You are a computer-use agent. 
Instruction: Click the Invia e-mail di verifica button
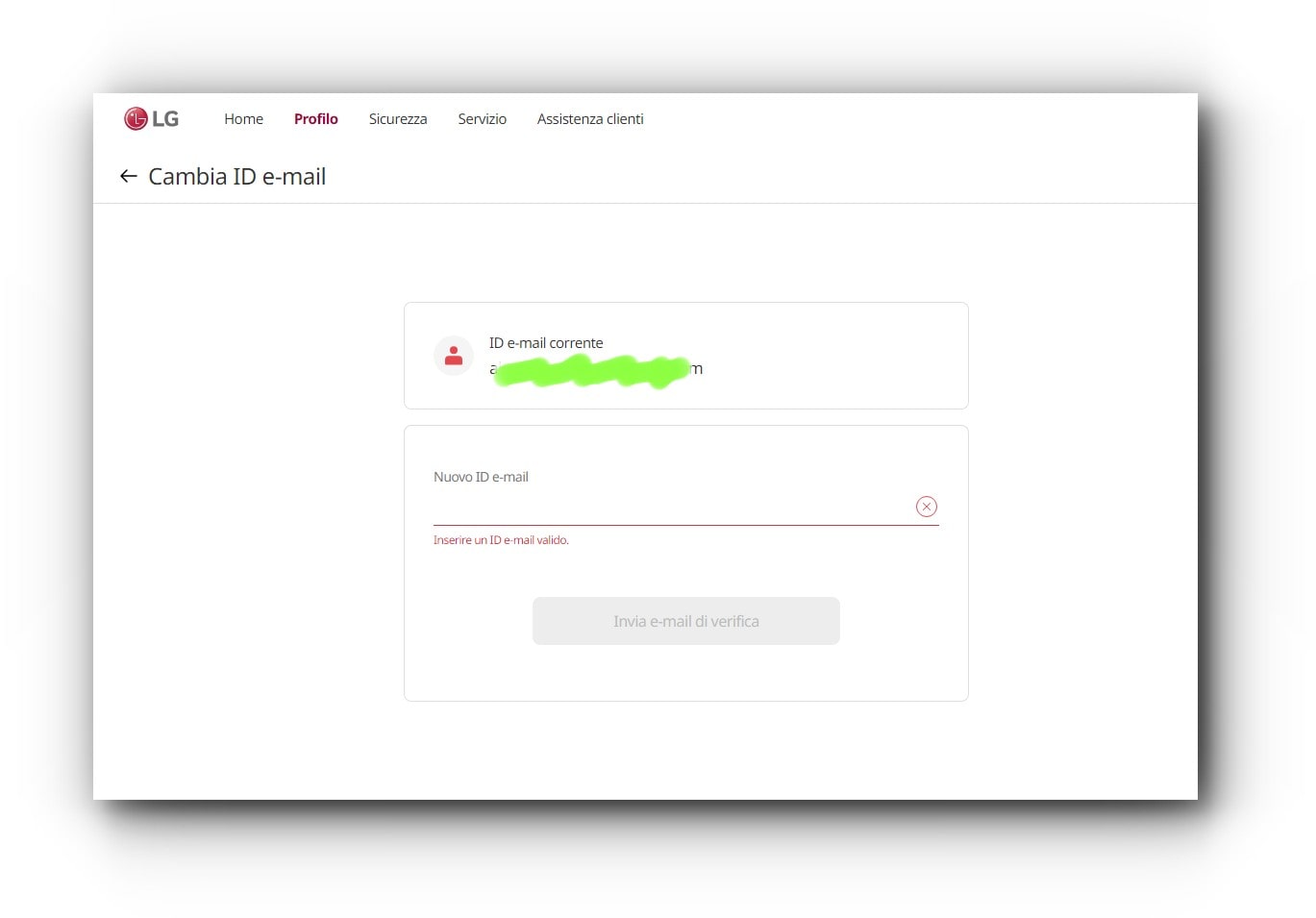pos(686,621)
